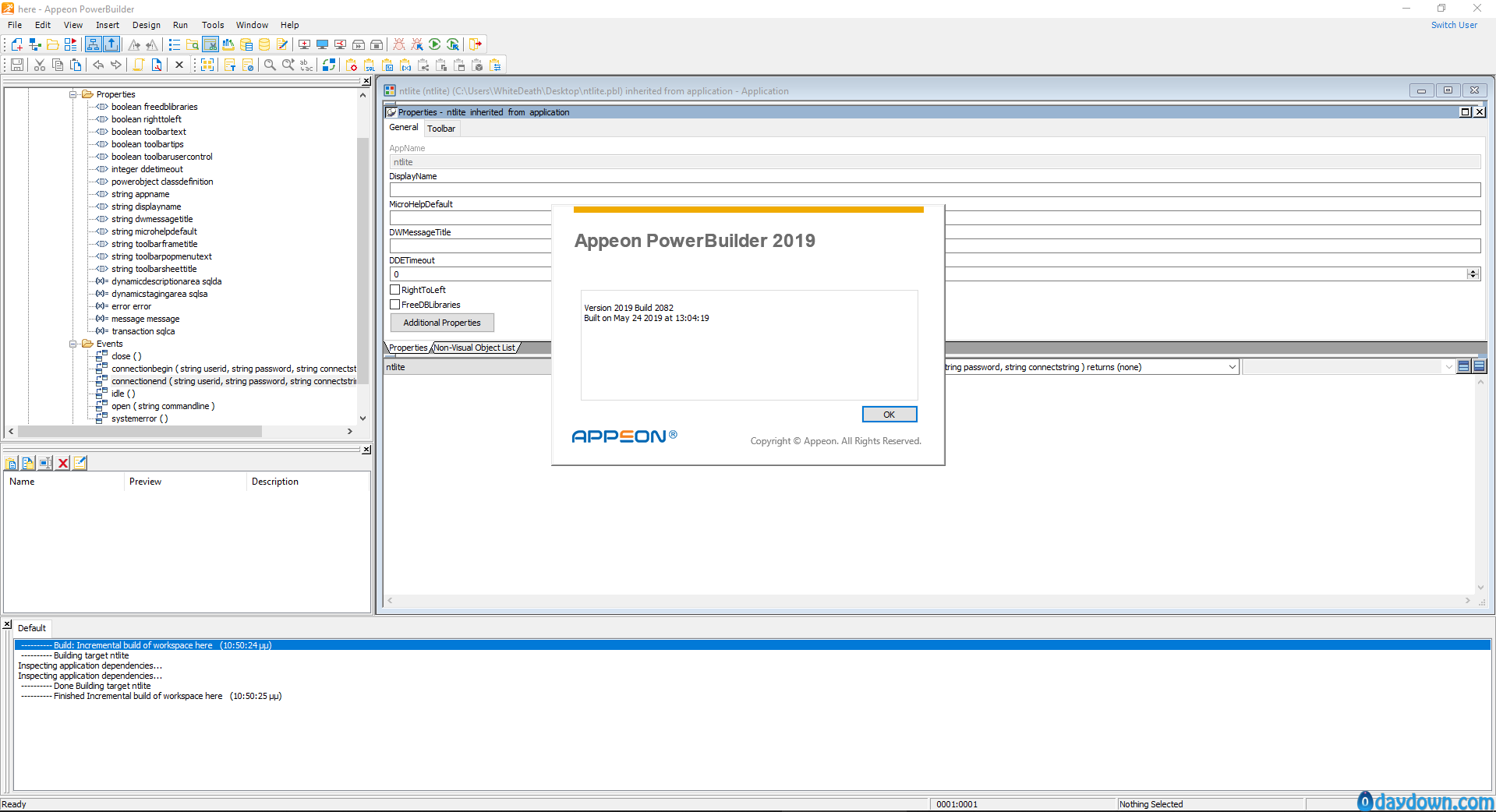1496x812 pixels.
Task: Click the Redo arrow icon
Action: coord(116,65)
